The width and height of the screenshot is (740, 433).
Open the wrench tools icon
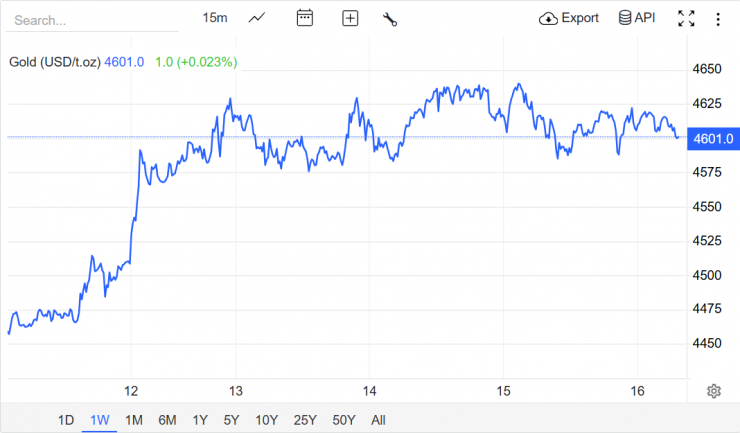390,19
